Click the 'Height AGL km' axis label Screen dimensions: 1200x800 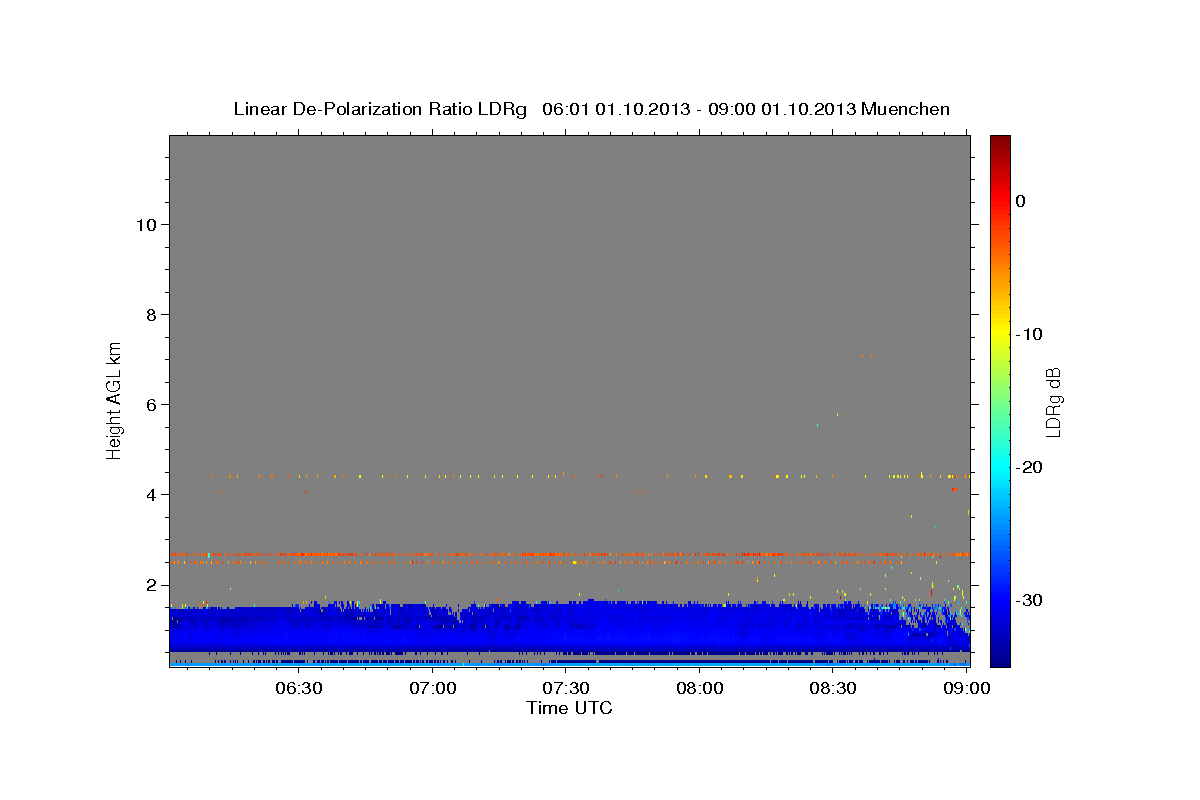[114, 402]
